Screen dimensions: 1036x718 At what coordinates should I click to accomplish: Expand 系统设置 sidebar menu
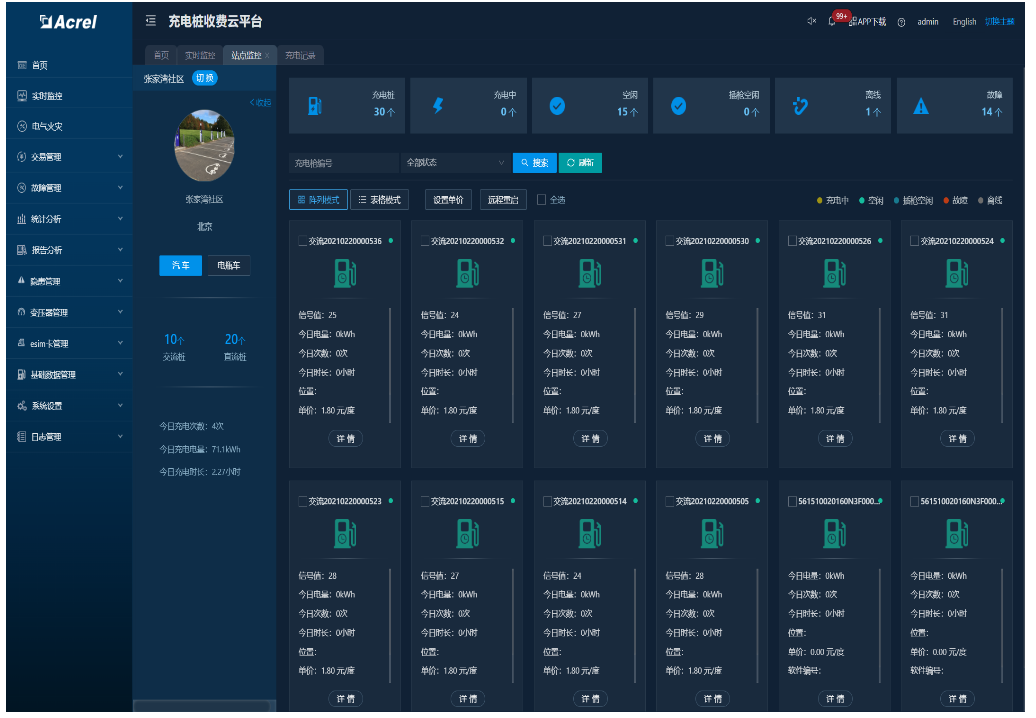pos(68,406)
